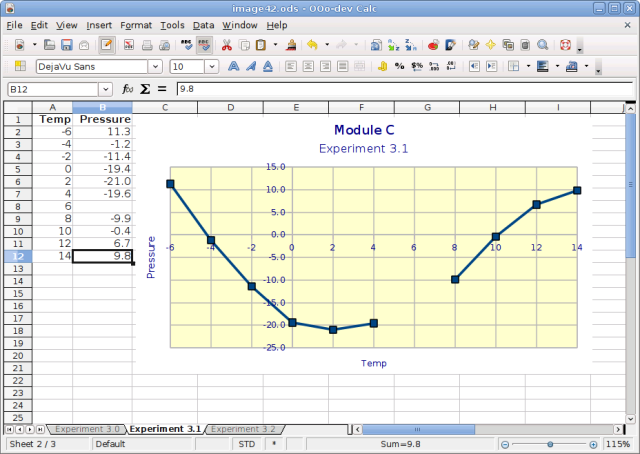This screenshot has height=454, width=640.
Task: Open the Name Box cell reference dropdown
Action: pos(106,89)
